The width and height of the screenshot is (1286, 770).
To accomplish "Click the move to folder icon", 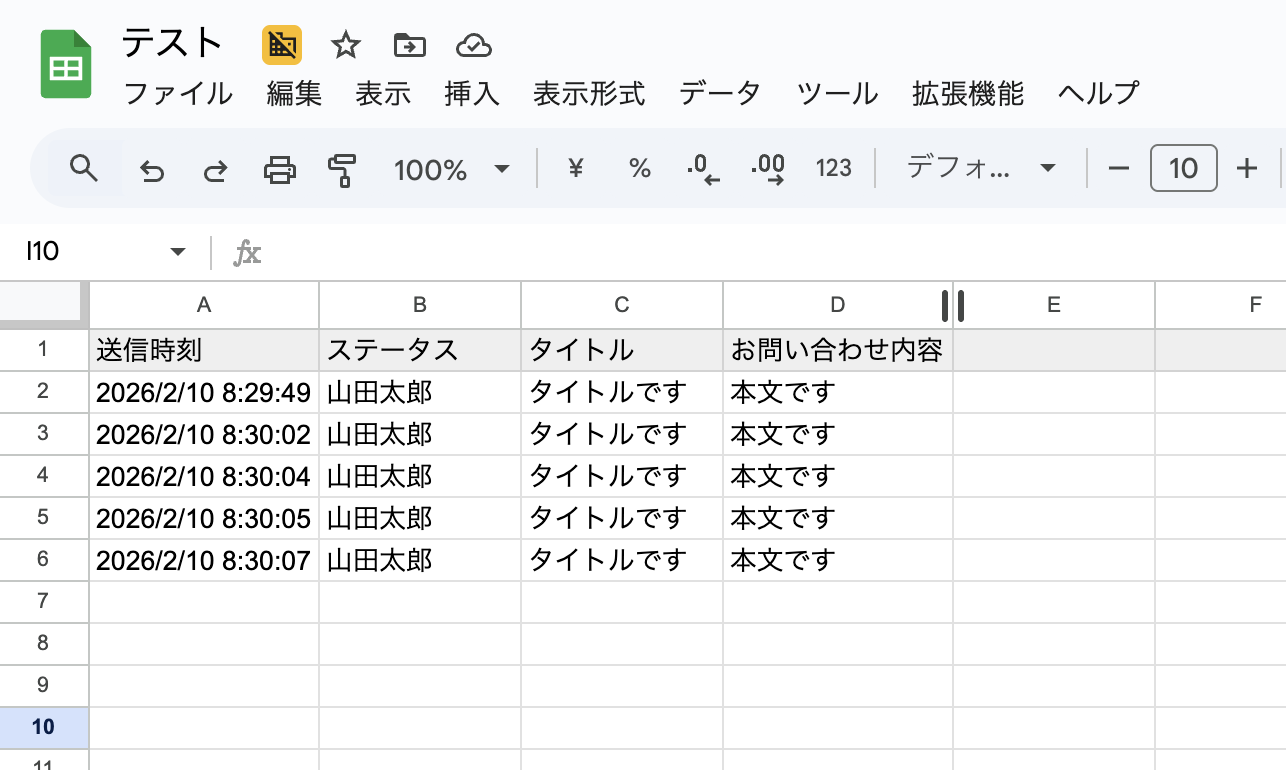I will point(409,45).
